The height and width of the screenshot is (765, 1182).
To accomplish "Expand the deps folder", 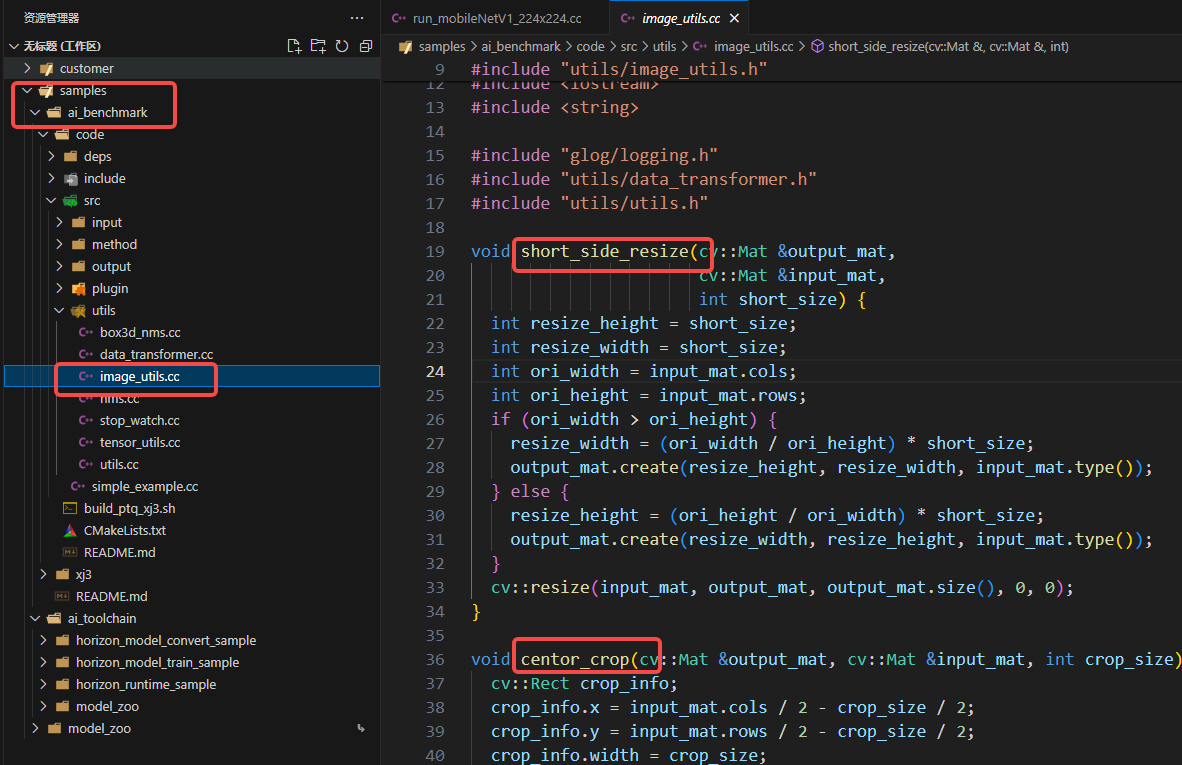I will [97, 156].
